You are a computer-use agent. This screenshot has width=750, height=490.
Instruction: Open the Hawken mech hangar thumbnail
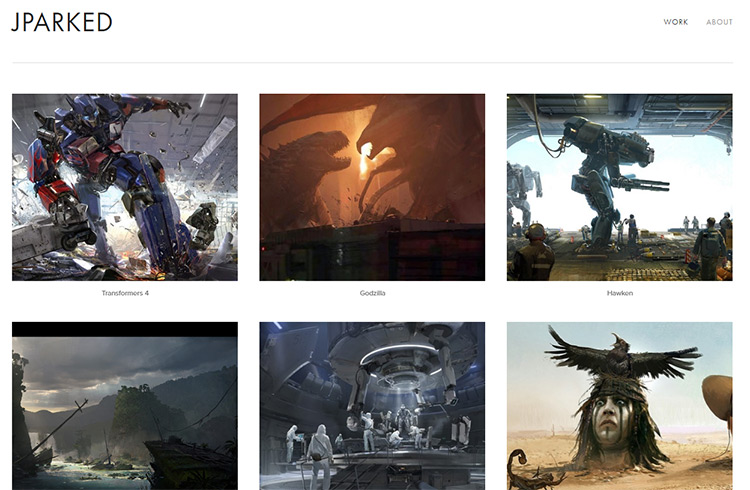(x=619, y=187)
